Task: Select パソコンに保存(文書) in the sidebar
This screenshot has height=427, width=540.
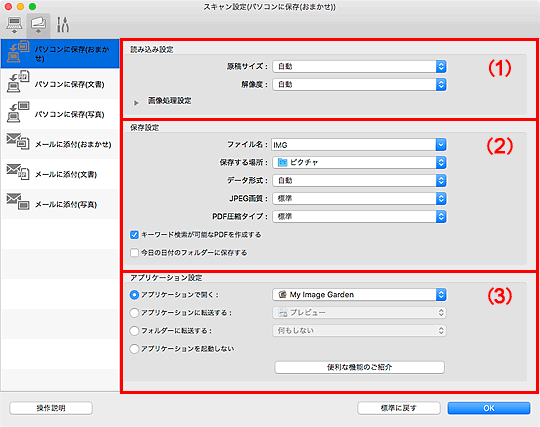Action: point(60,84)
